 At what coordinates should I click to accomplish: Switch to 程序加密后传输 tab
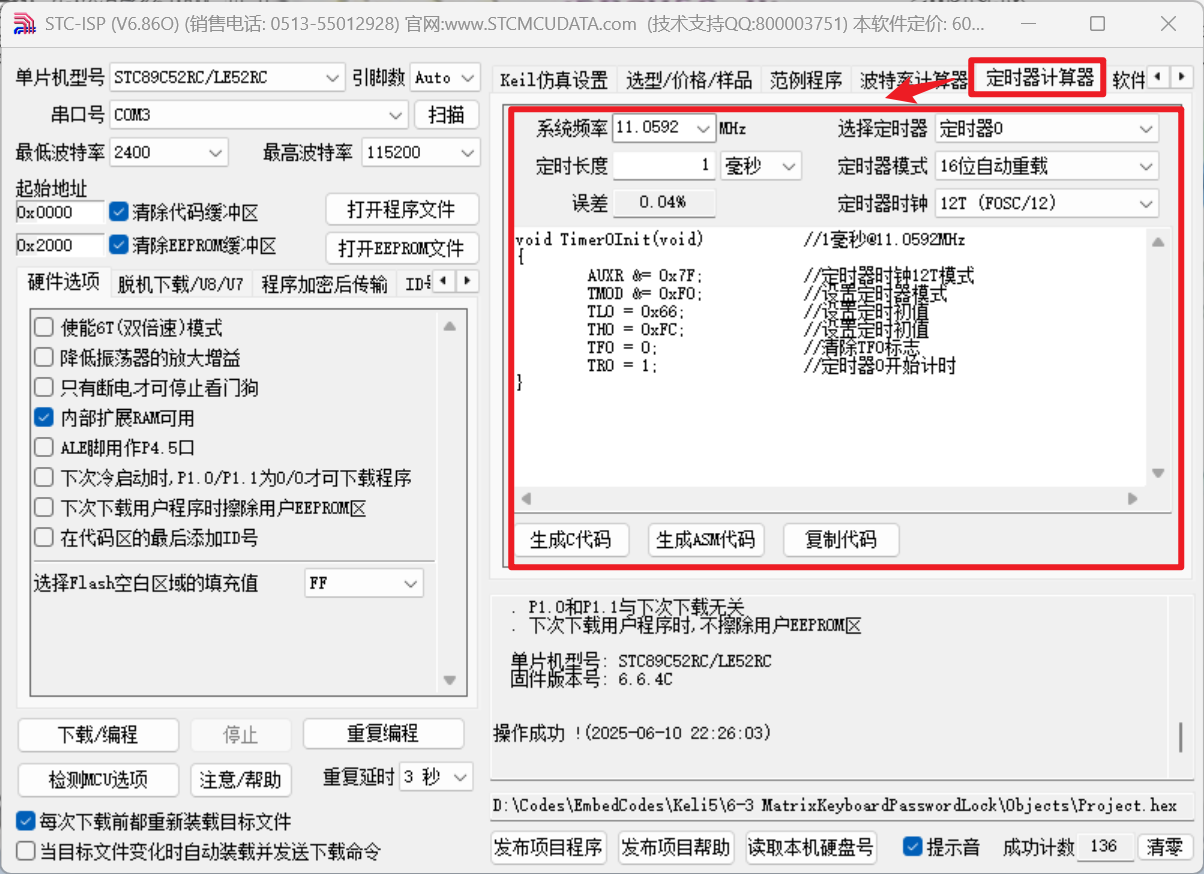324,284
